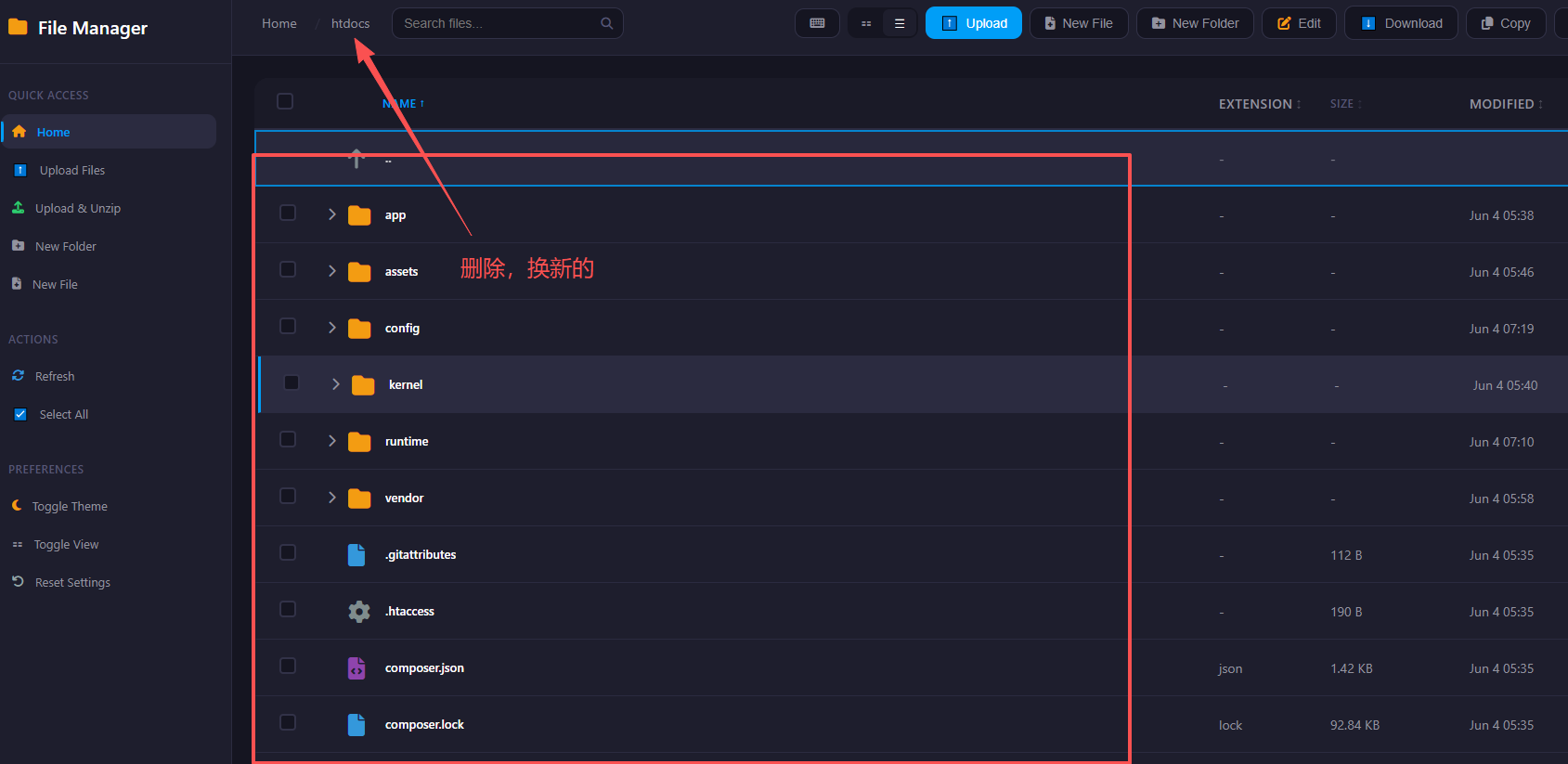The image size is (1568, 764).
Task: Click the Reset Settings undo icon
Action: click(x=18, y=582)
